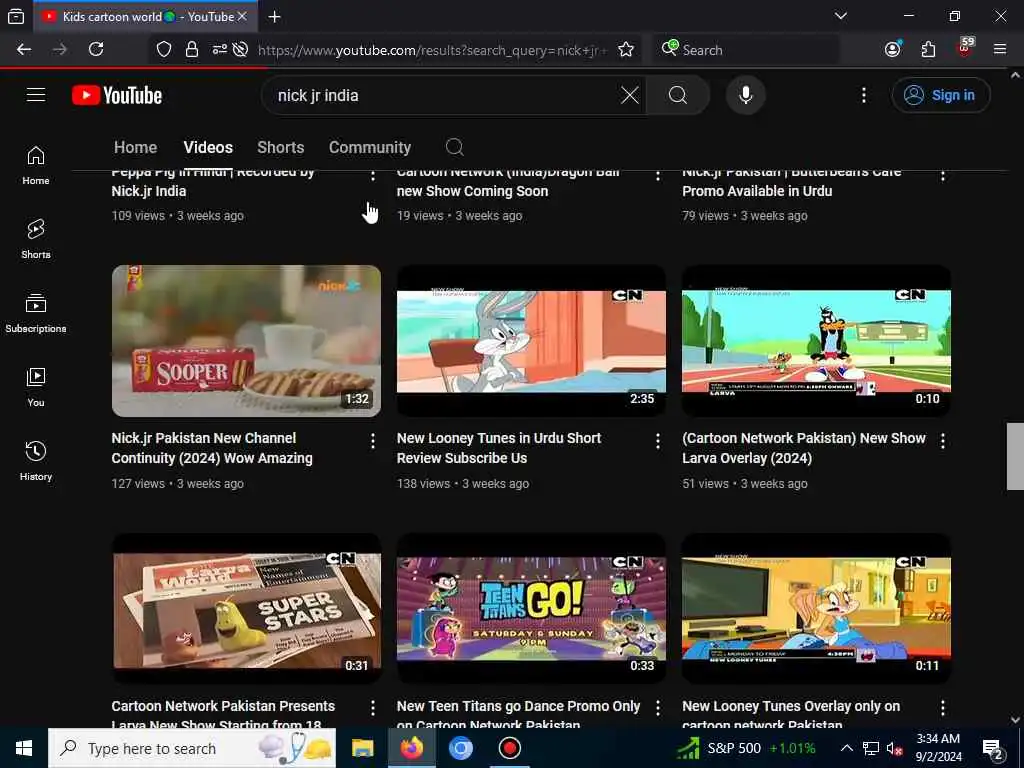Viewport: 1024px width, 768px height.
Task: Open Sooper Nick.jr Pakistan video thumbnail
Action: point(246,340)
